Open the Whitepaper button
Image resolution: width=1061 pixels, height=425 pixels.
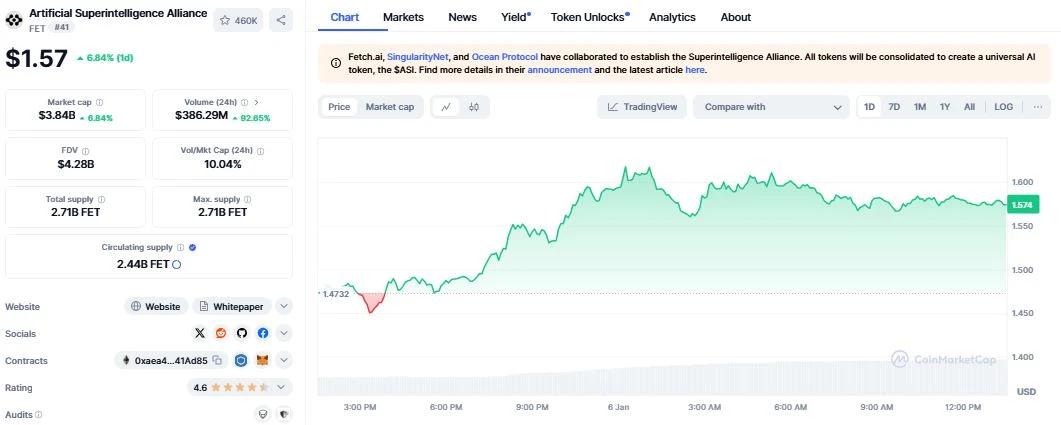click(231, 307)
